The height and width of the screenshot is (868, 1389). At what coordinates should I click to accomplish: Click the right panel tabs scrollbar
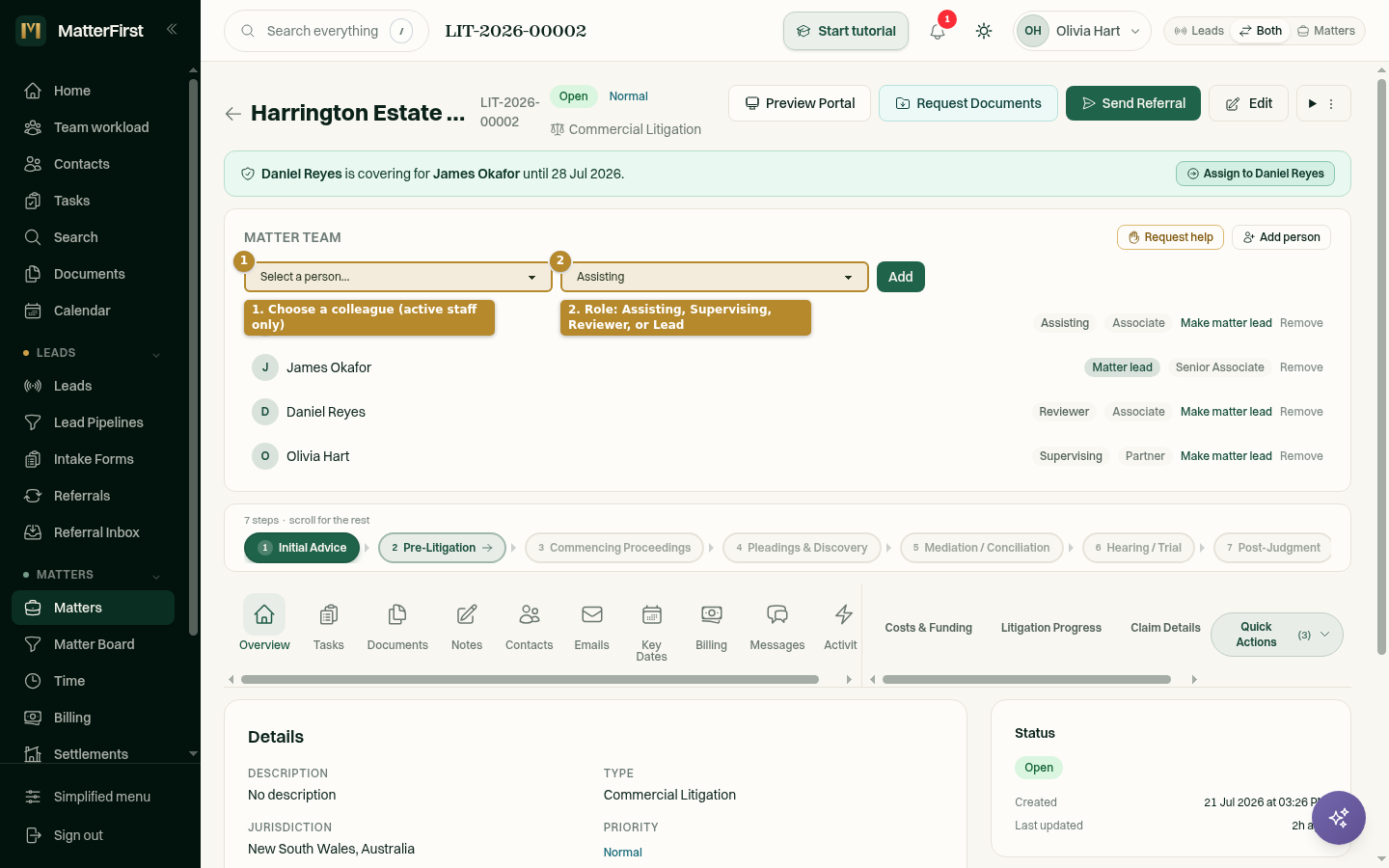pos(1026,680)
